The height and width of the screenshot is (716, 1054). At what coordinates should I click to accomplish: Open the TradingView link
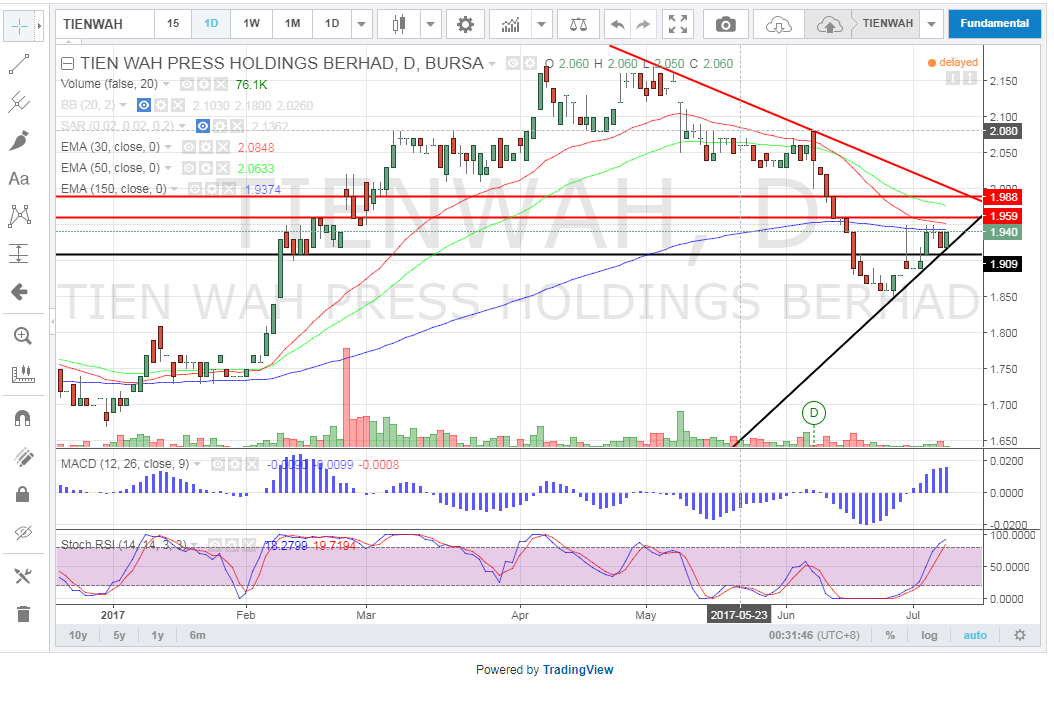point(577,670)
